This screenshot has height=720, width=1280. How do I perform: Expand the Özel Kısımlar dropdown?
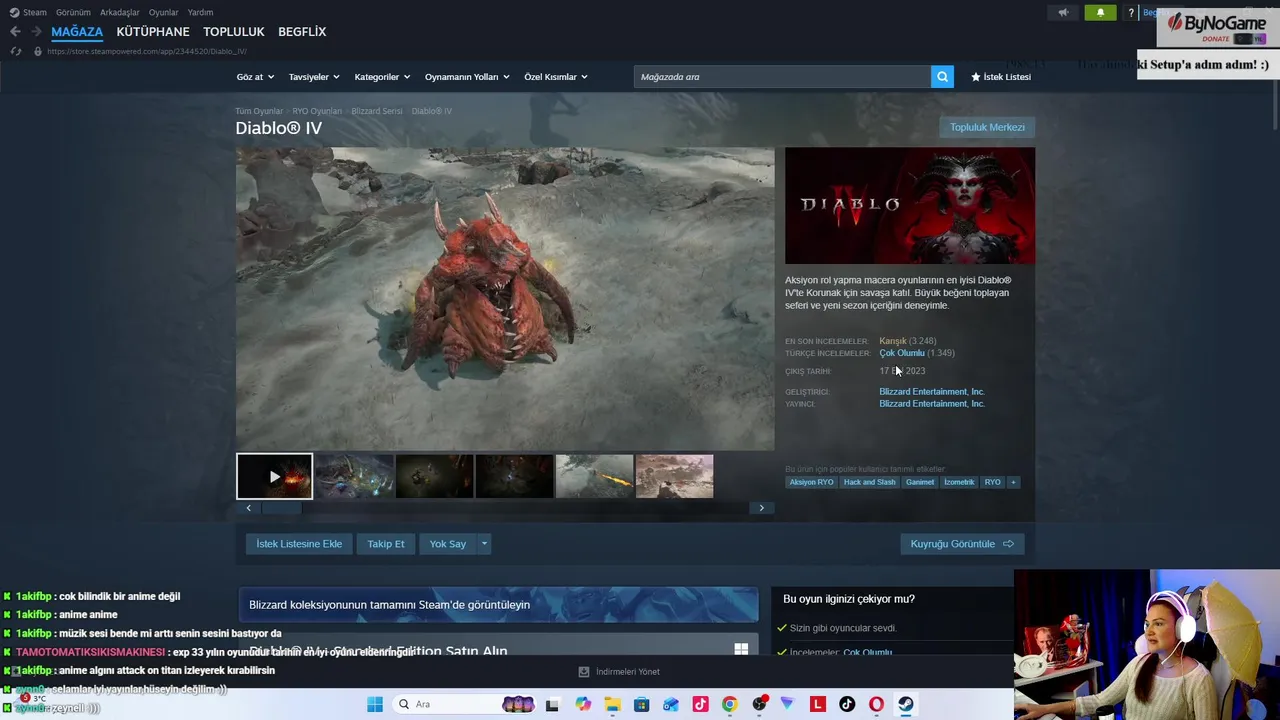tap(556, 77)
